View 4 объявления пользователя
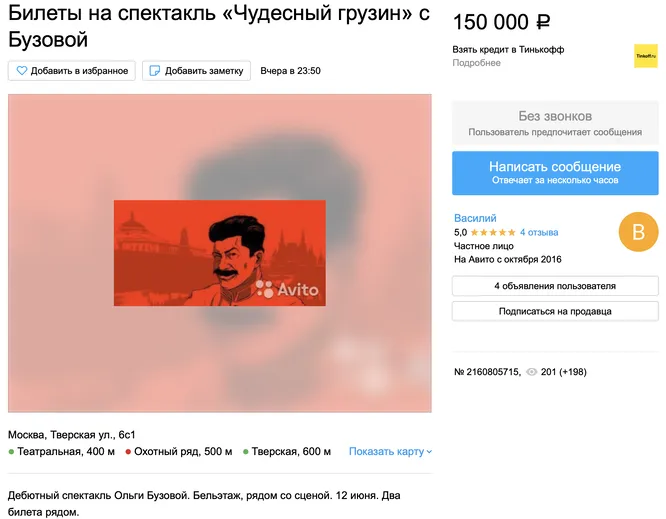The height and width of the screenshot is (519, 666). click(555, 286)
